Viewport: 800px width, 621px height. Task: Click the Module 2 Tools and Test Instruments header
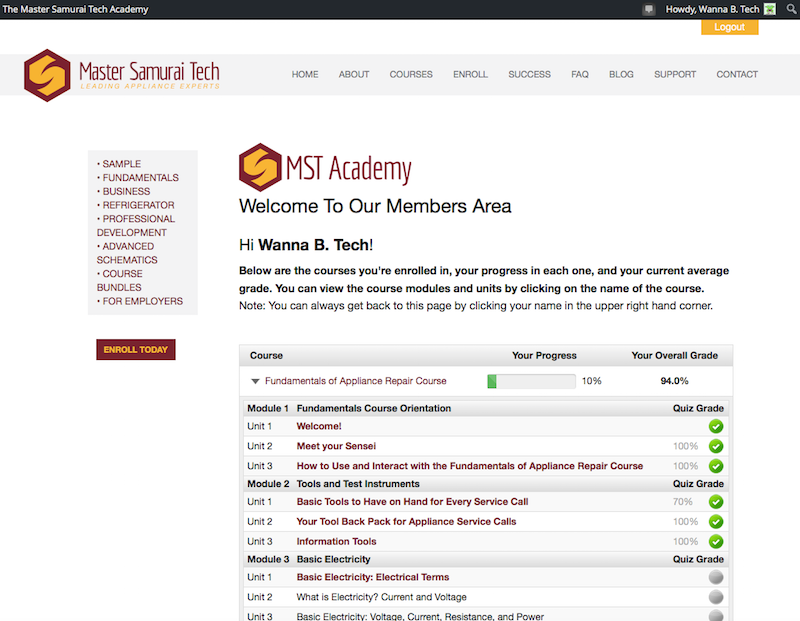click(485, 484)
